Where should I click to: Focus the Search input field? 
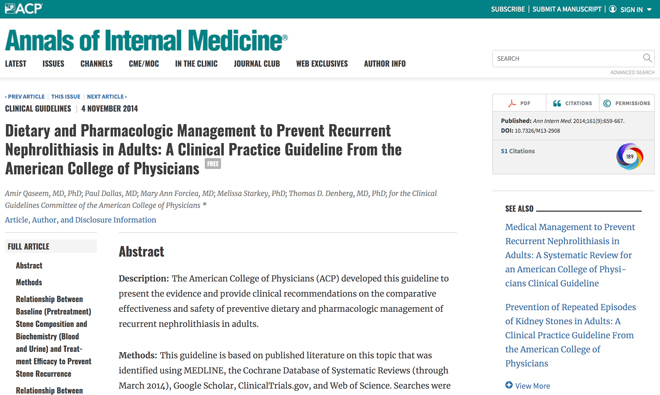point(568,58)
